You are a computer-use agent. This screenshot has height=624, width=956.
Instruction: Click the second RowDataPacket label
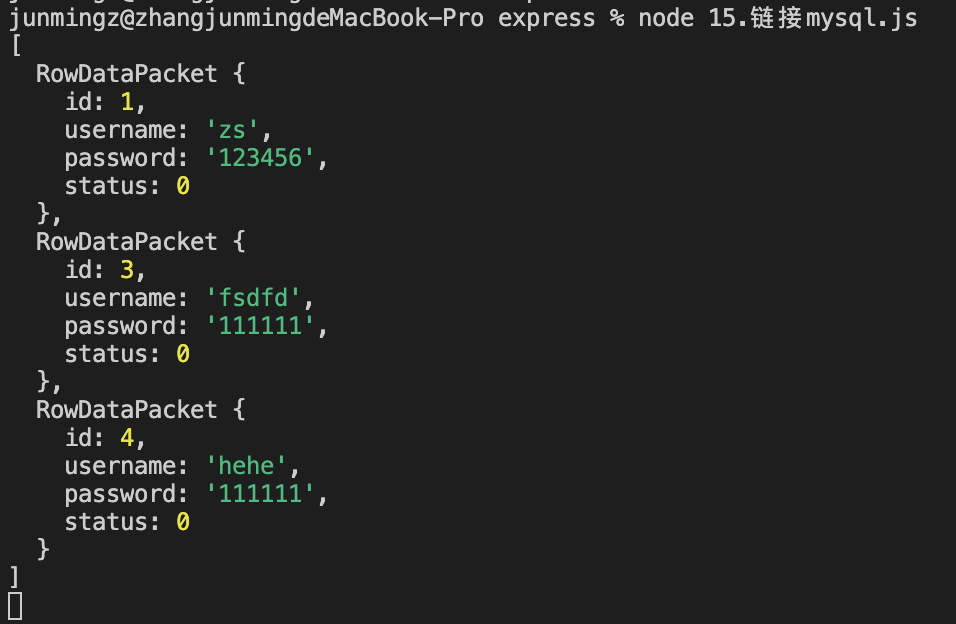pos(126,242)
